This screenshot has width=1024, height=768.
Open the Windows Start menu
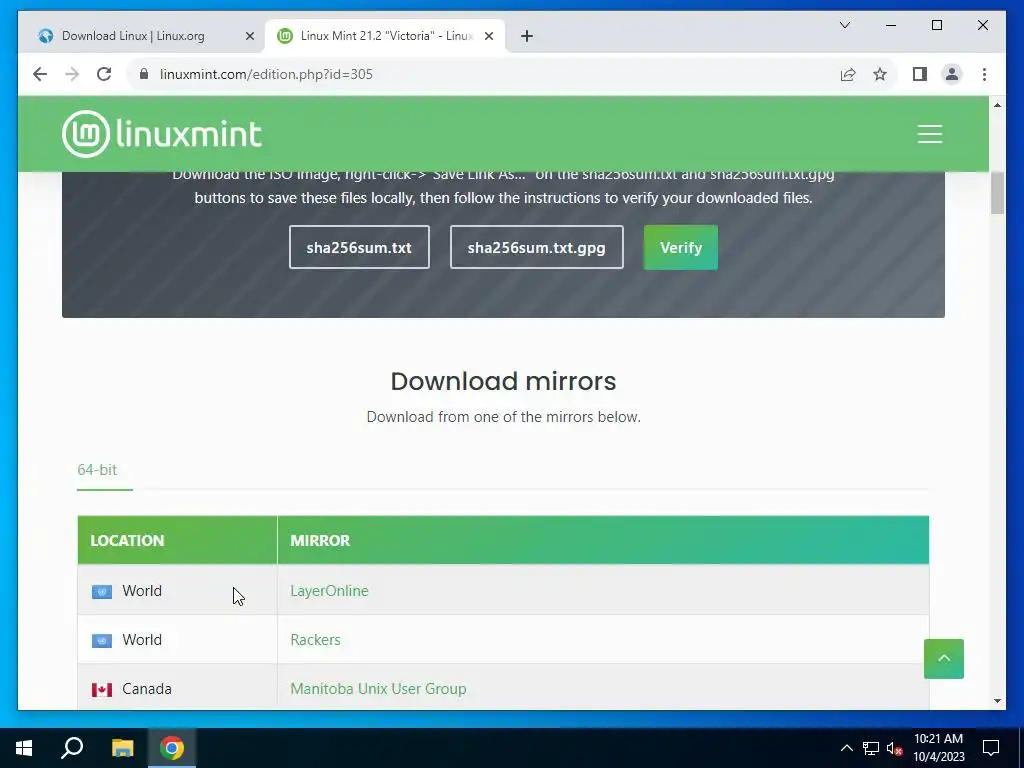tap(24, 748)
